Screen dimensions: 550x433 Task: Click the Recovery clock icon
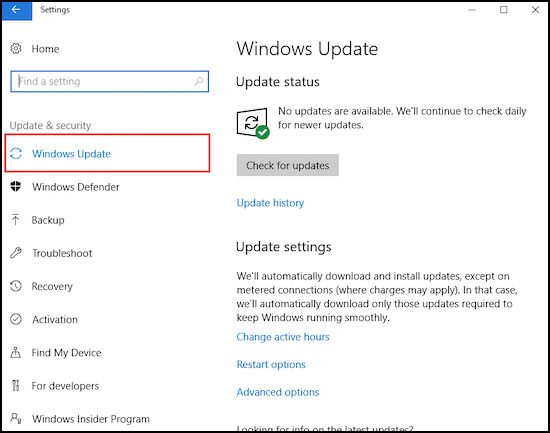[x=16, y=286]
